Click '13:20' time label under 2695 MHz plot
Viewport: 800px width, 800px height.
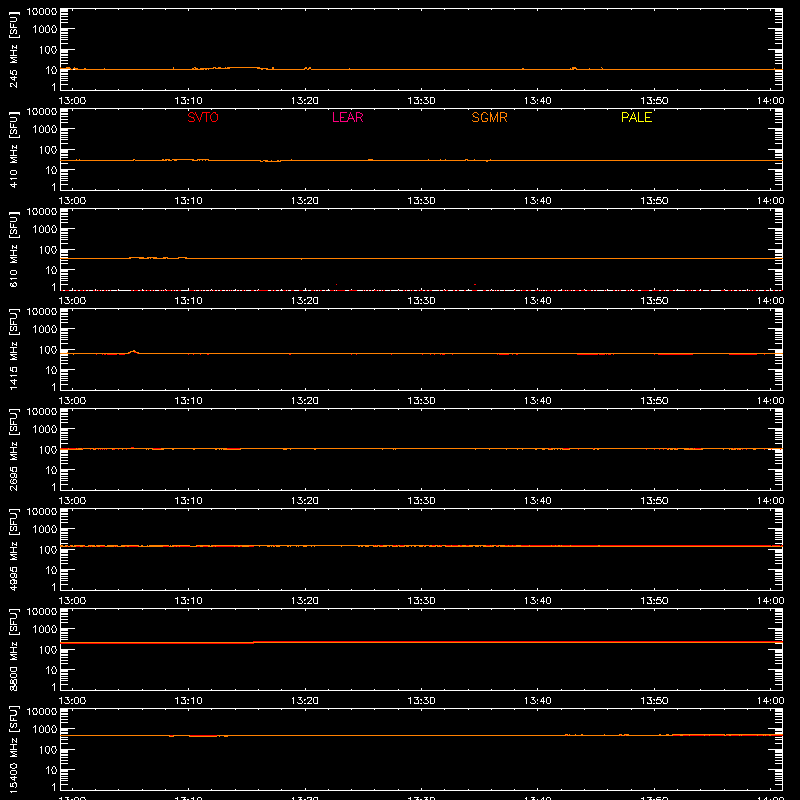(305, 501)
